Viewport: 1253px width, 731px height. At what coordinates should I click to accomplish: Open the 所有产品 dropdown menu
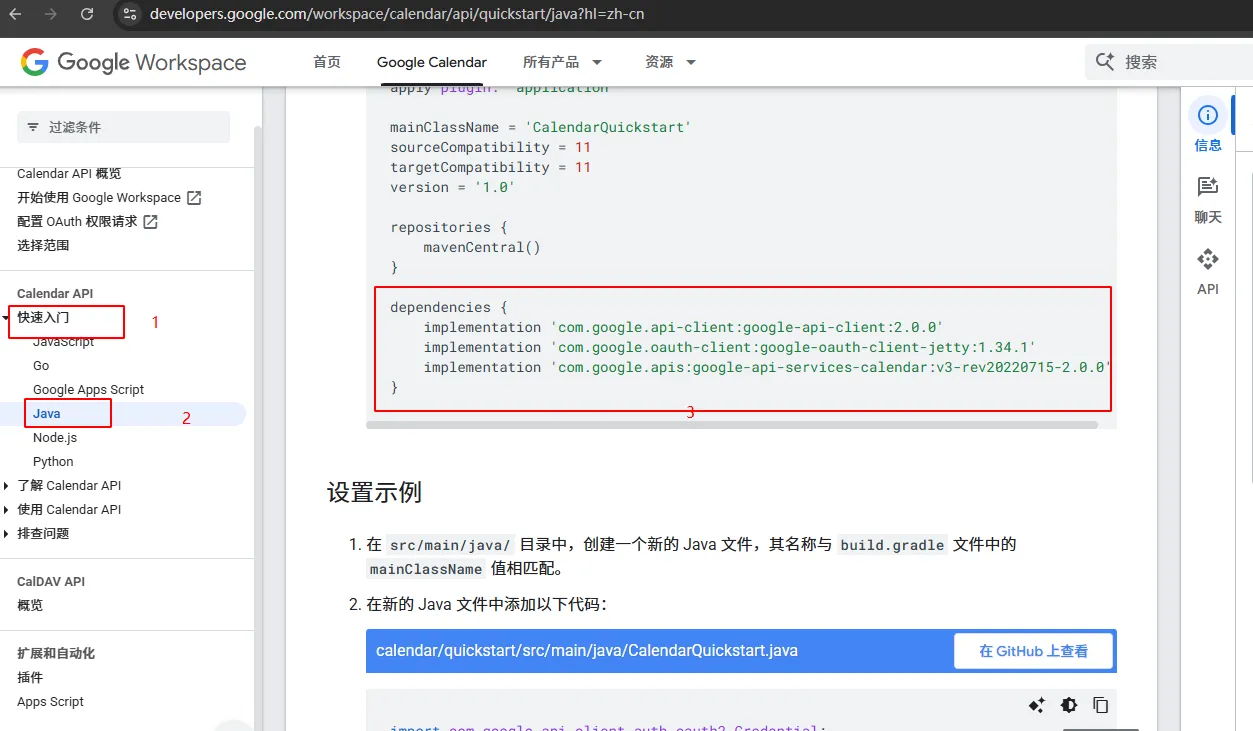562,62
